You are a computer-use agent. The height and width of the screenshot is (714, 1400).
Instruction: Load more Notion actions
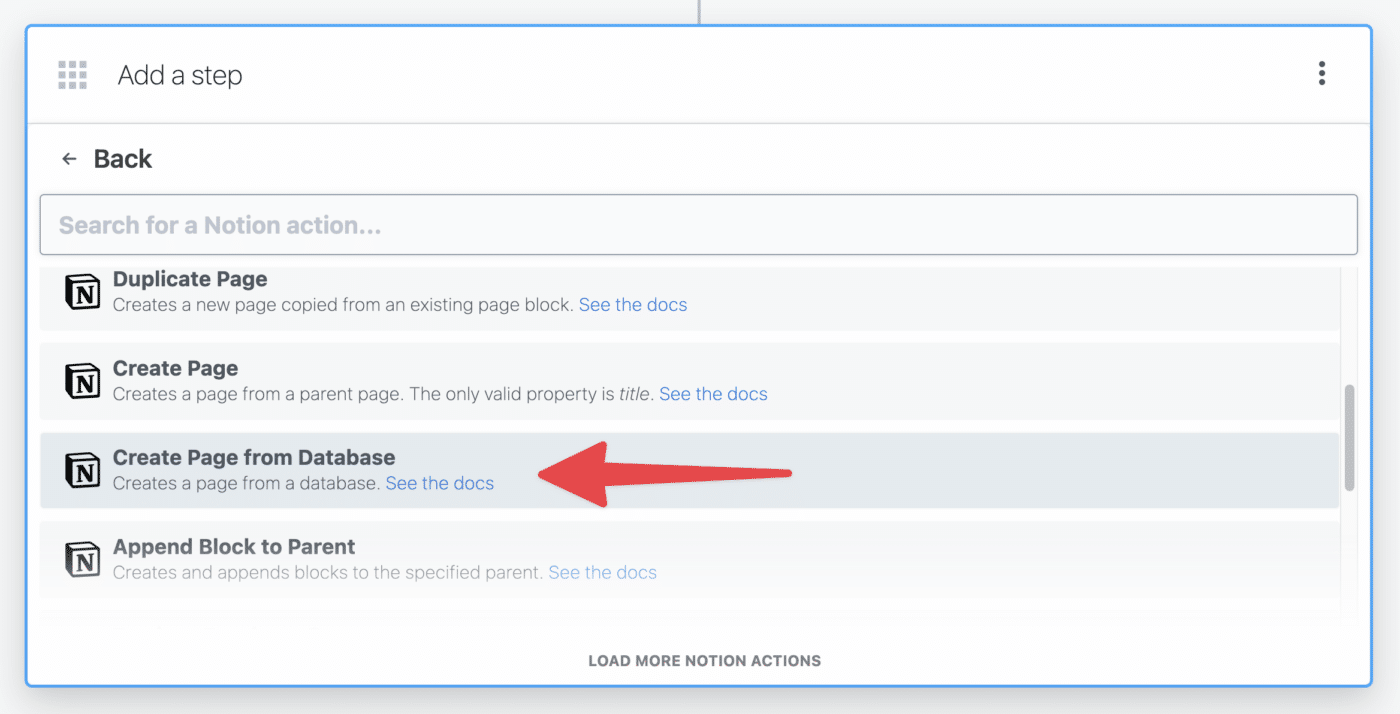point(705,661)
